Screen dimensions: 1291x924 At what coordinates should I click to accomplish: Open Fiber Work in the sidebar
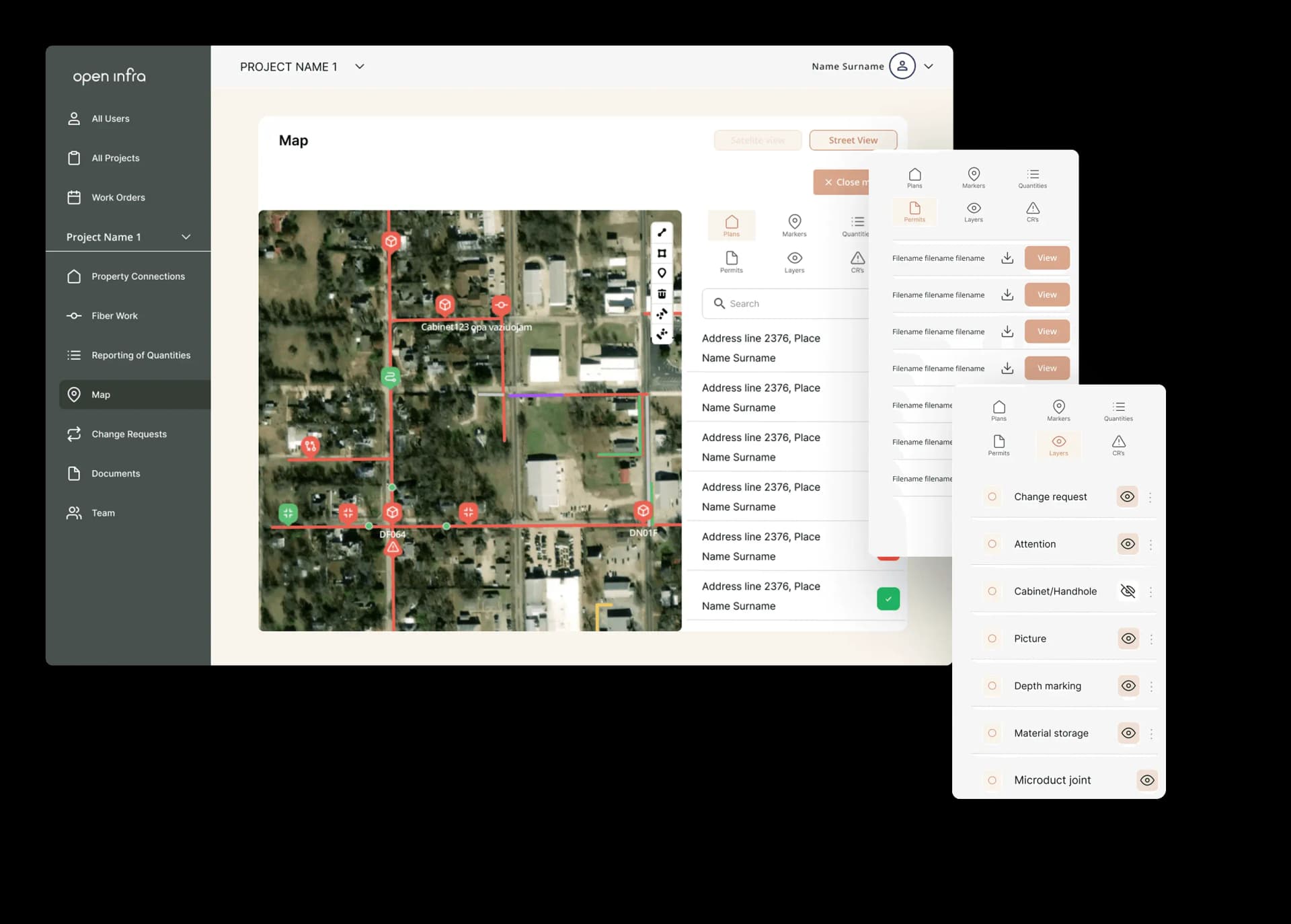114,316
